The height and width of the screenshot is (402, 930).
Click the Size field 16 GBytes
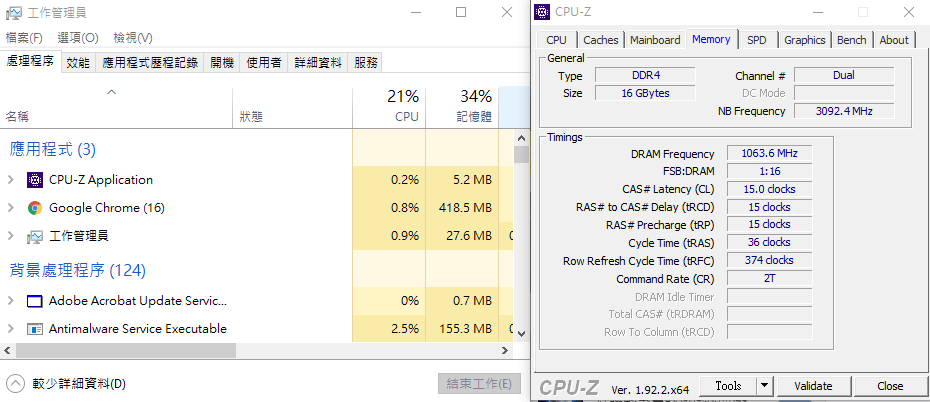coord(645,93)
